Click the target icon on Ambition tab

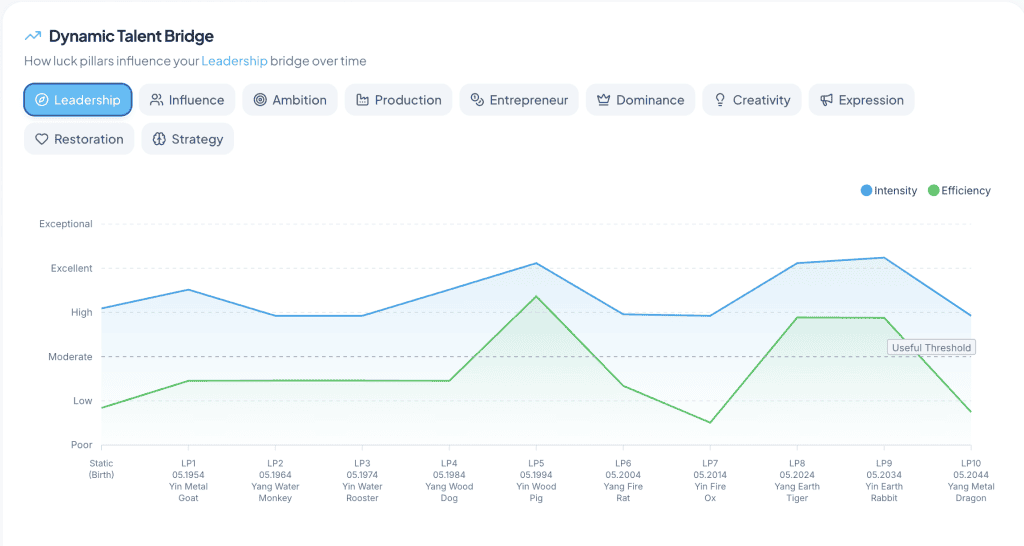coord(260,100)
